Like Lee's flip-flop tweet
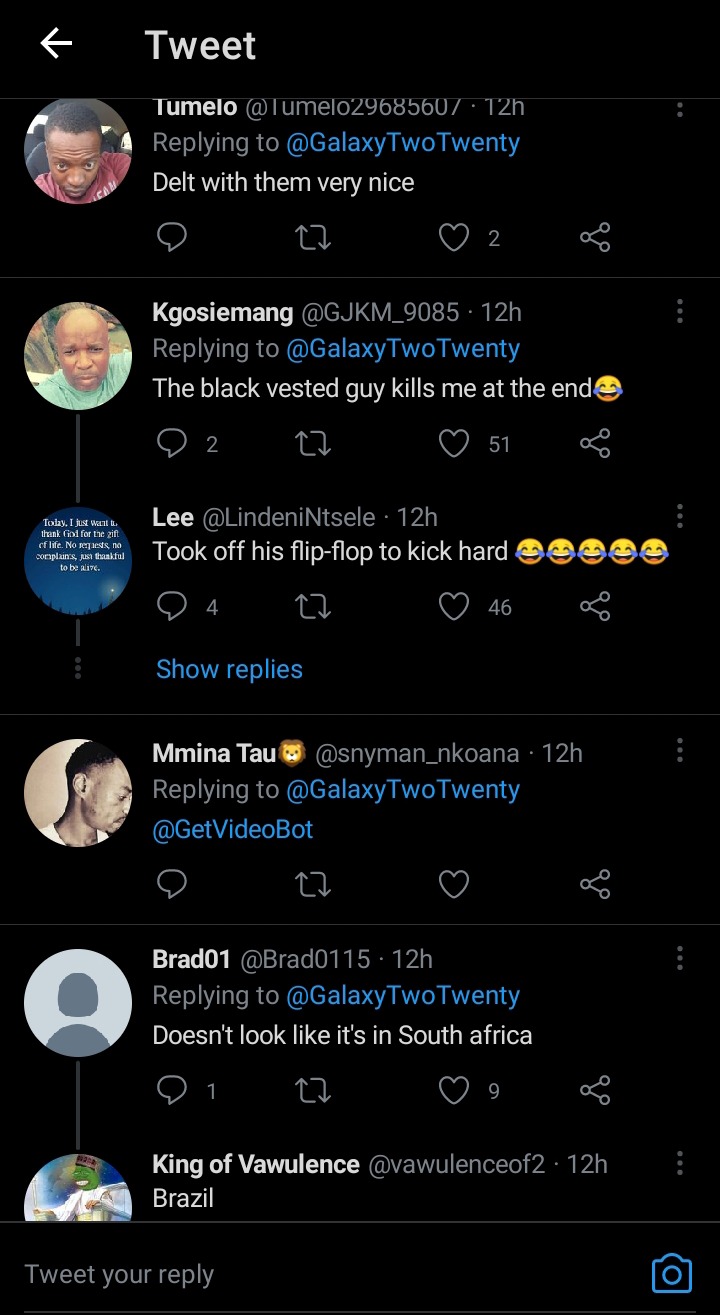720x1315 pixels. 455,606
